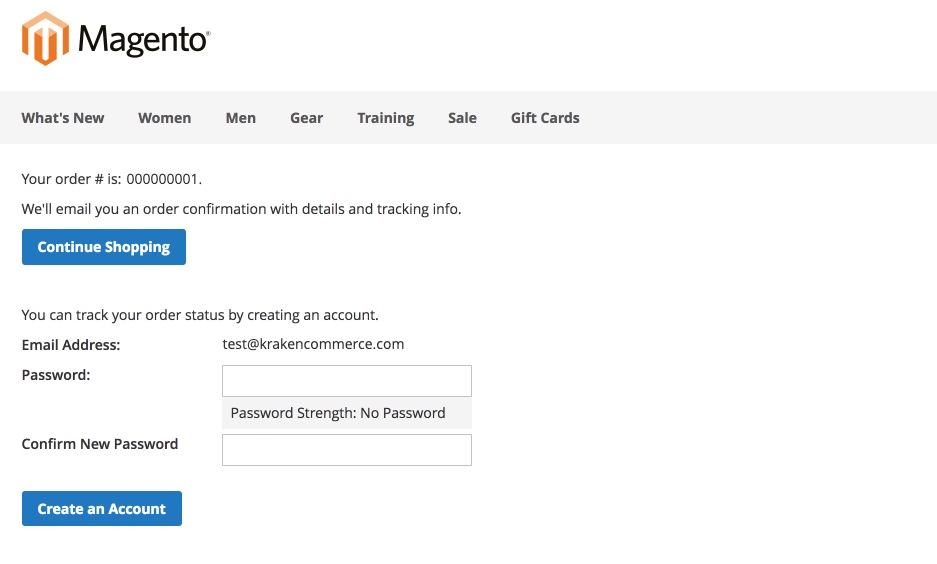Viewport: 937px width, 564px height.
Task: Click the Create an Account button
Action: click(x=102, y=508)
